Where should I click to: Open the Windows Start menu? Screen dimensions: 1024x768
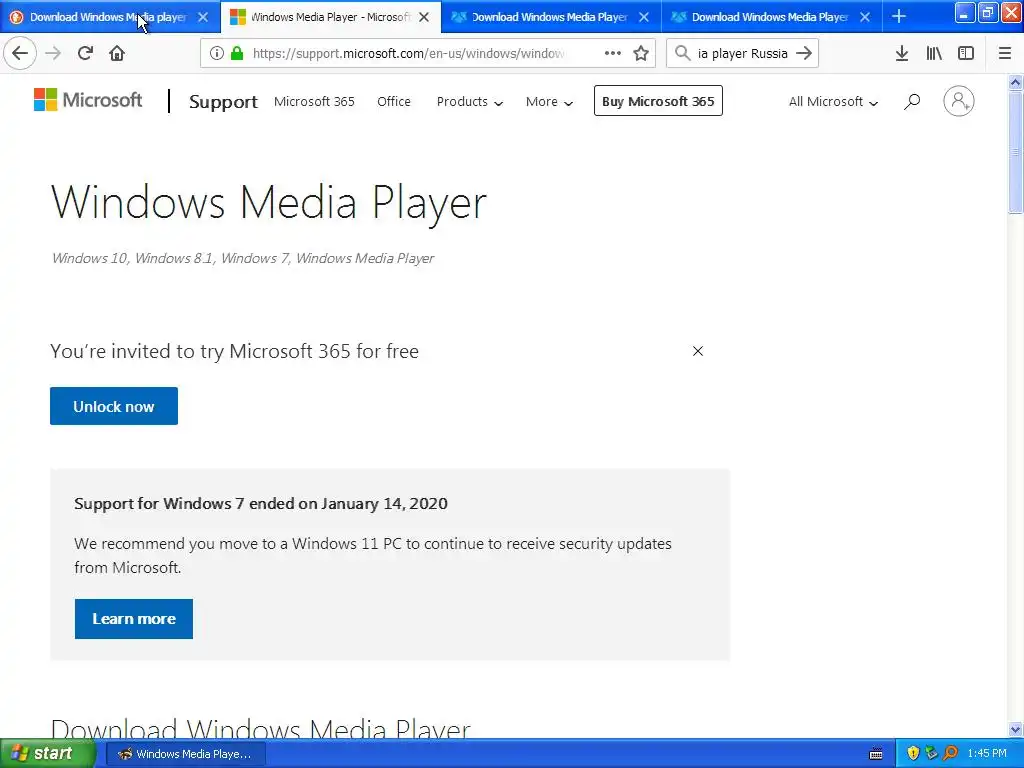click(x=47, y=753)
